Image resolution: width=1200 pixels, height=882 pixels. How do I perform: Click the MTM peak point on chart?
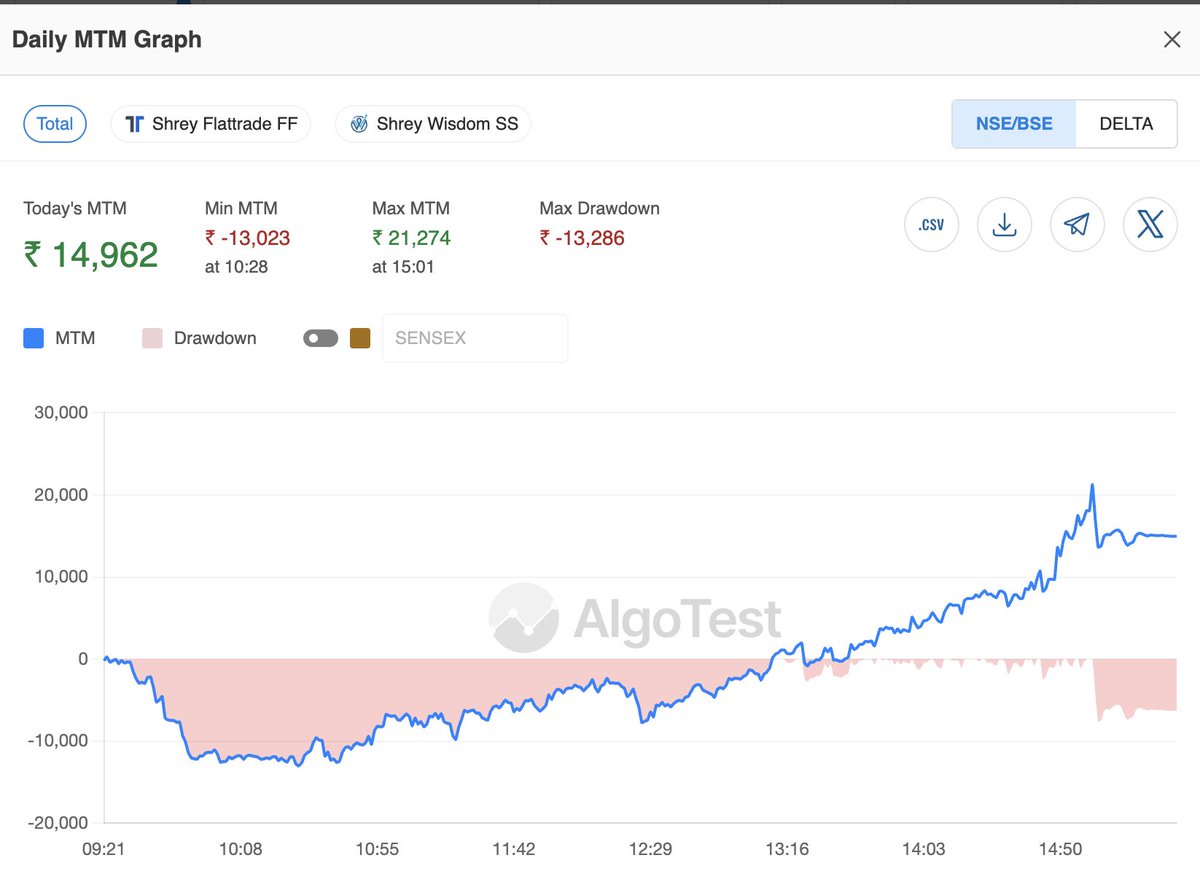click(x=1092, y=485)
